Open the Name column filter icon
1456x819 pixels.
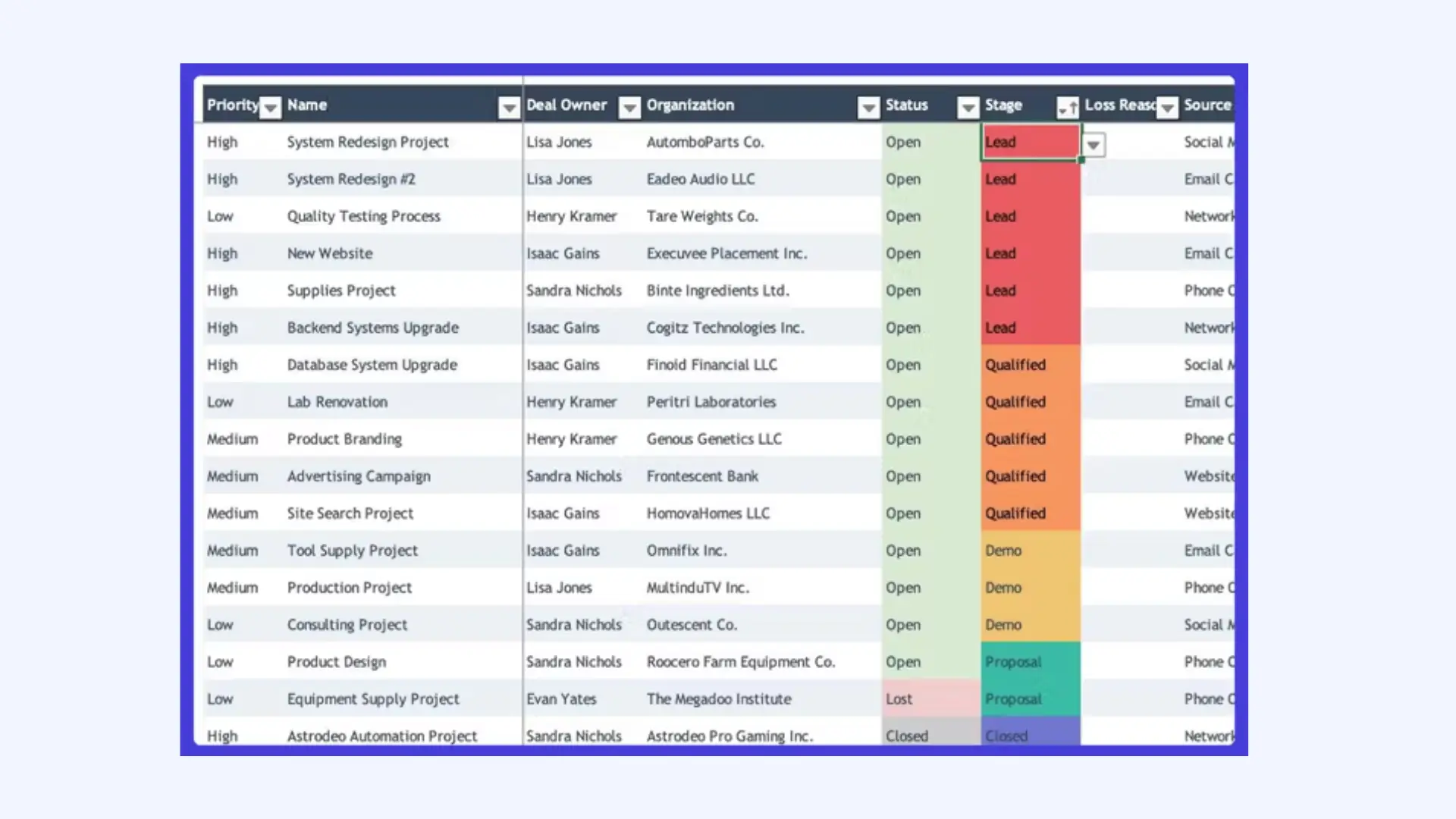(508, 108)
